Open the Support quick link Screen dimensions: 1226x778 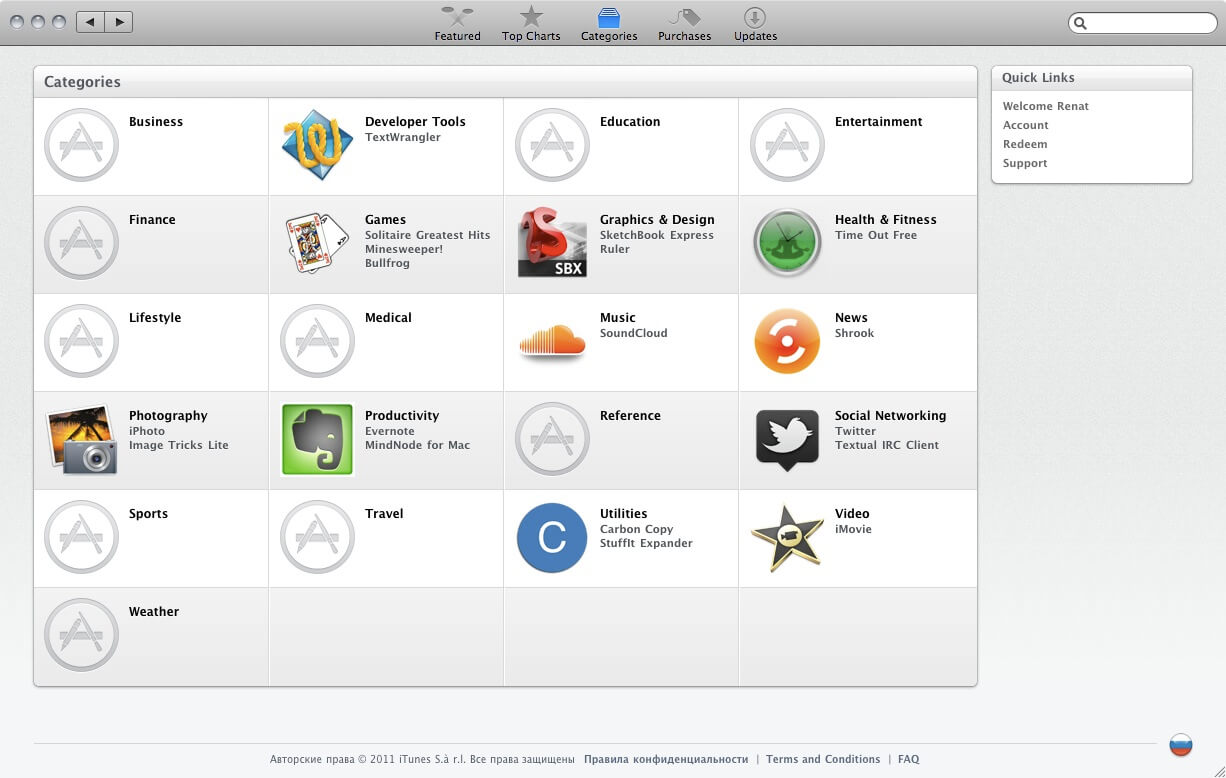point(1025,163)
